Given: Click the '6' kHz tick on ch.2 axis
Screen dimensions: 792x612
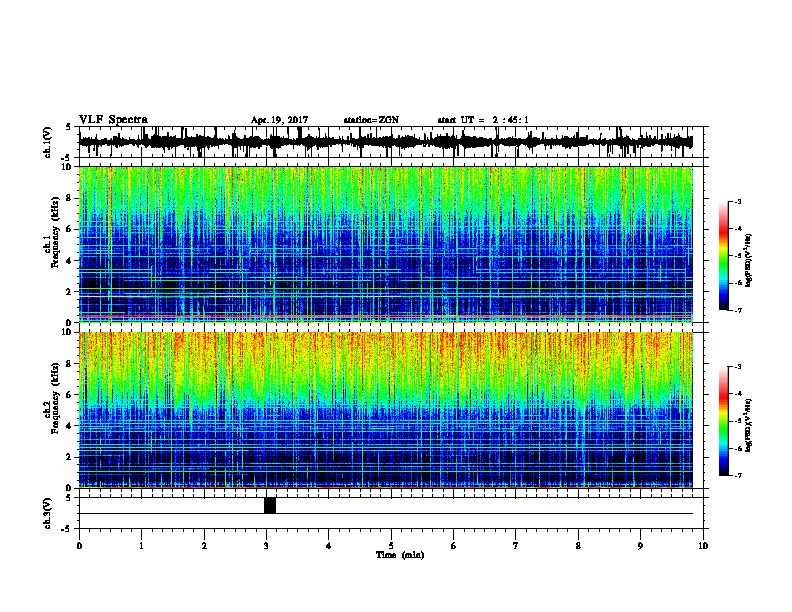Looking at the screenshot, I should (70, 395).
